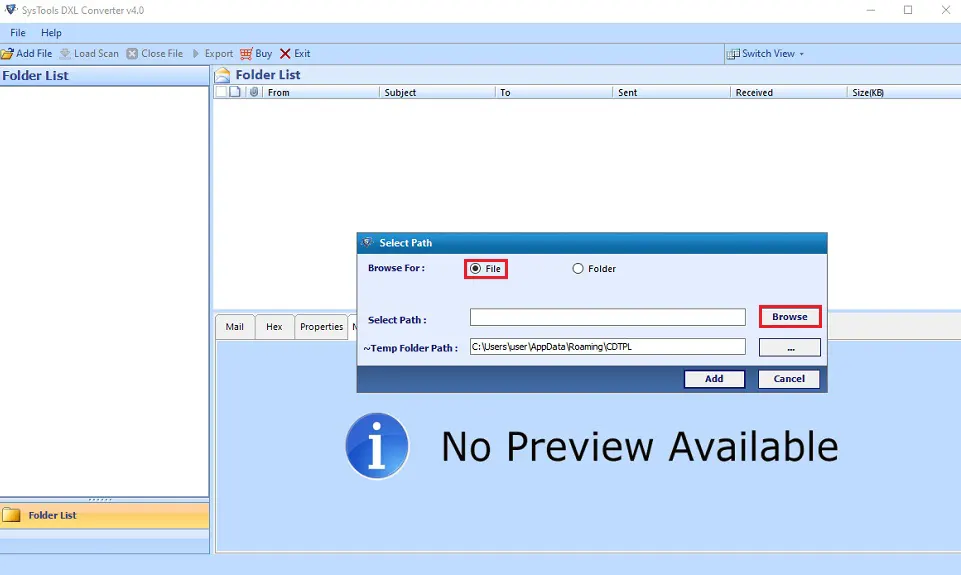
Task: Sort by the Subject column header
Action: coord(436,93)
